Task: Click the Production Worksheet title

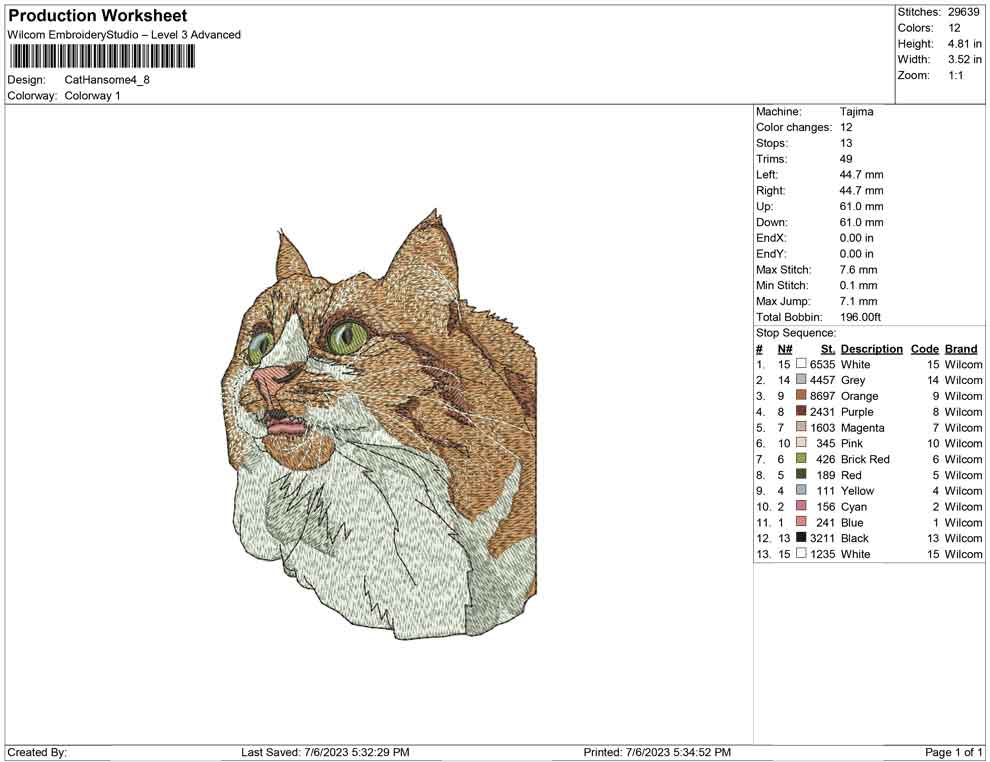Action: click(x=98, y=16)
